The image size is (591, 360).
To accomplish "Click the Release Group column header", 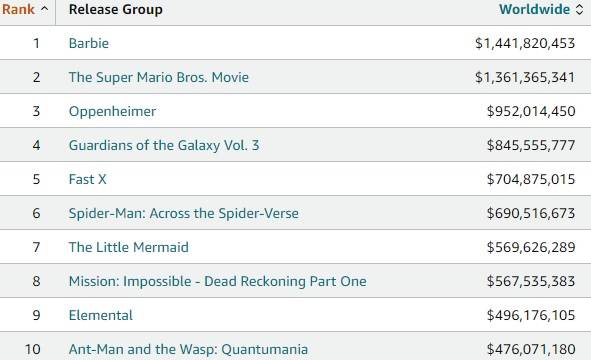I will click(116, 9).
